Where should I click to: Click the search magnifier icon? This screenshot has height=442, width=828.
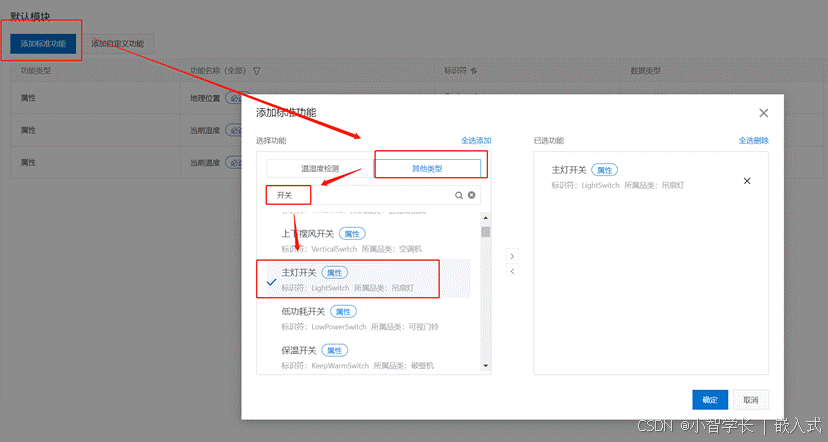[459, 195]
